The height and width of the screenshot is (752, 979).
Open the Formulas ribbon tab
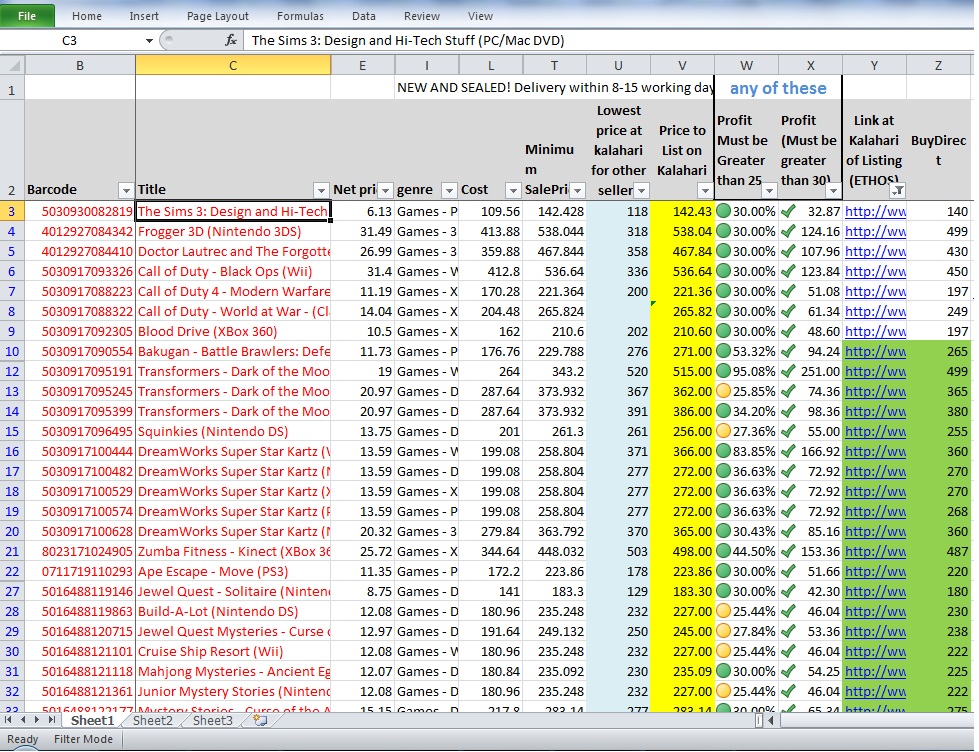pos(300,16)
